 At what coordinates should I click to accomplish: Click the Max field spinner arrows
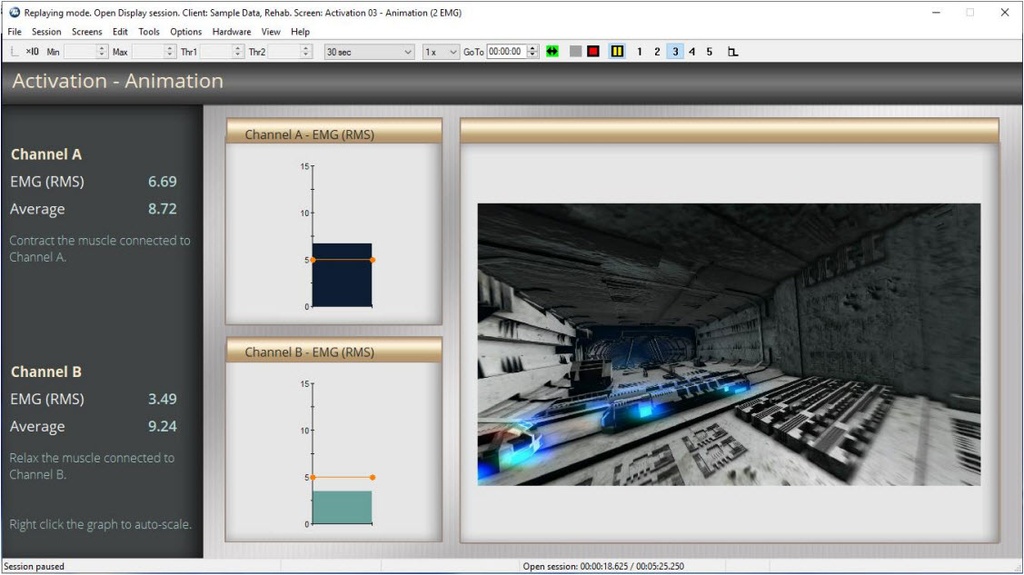[x=170, y=52]
